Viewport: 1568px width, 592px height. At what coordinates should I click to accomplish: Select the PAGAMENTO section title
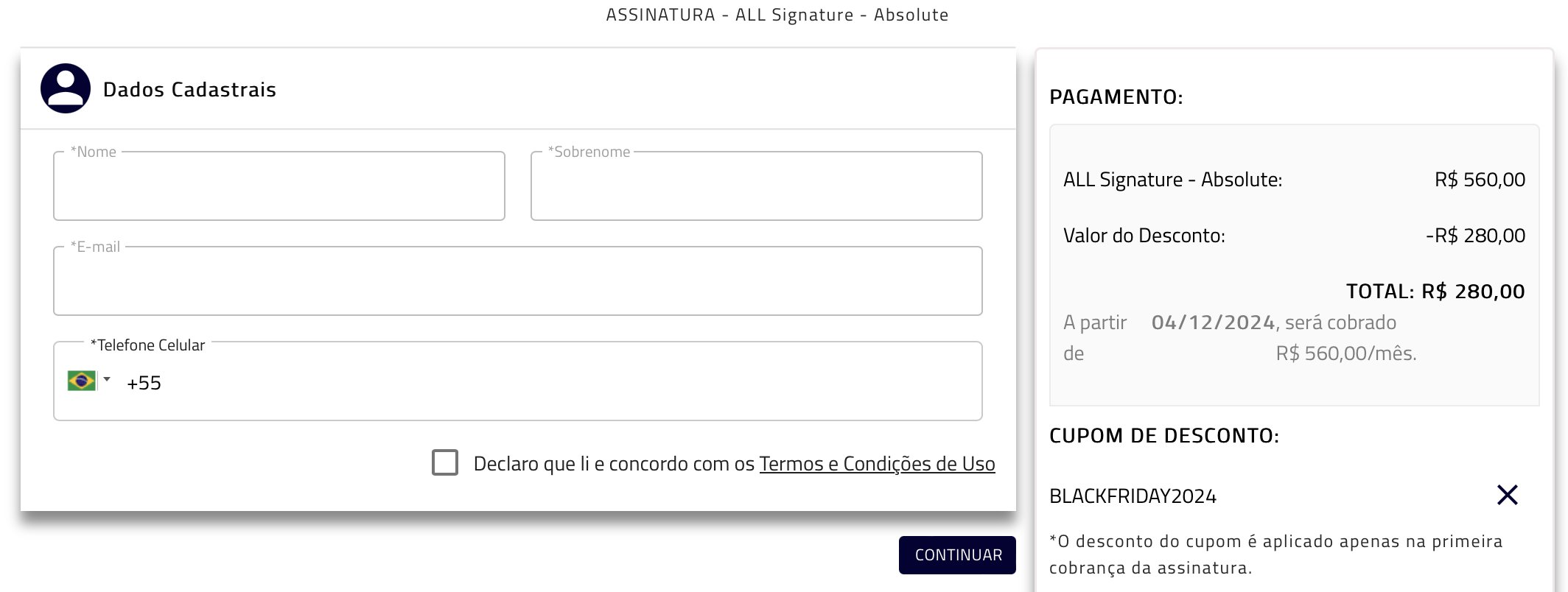(1116, 97)
